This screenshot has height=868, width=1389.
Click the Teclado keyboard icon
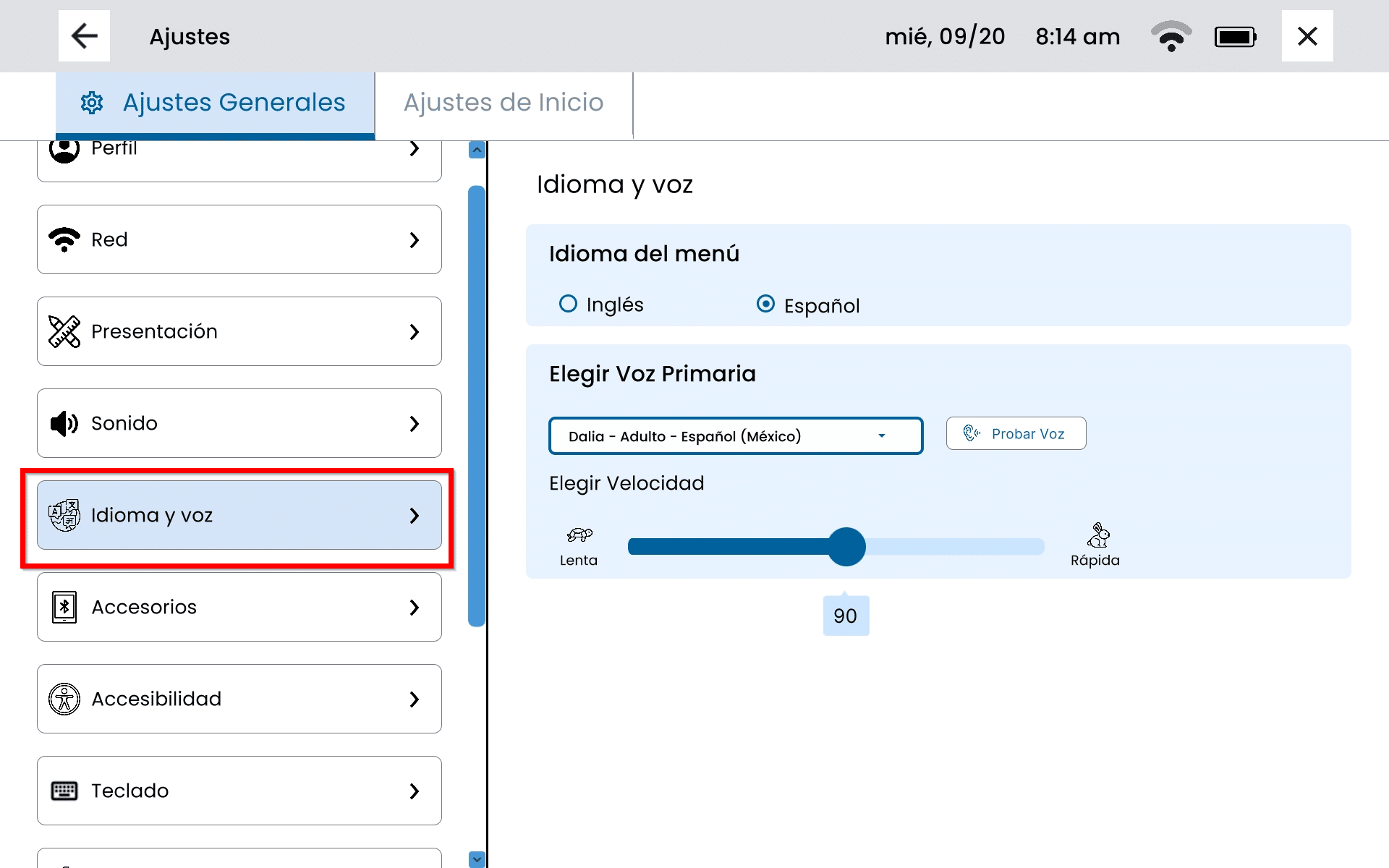(64, 791)
